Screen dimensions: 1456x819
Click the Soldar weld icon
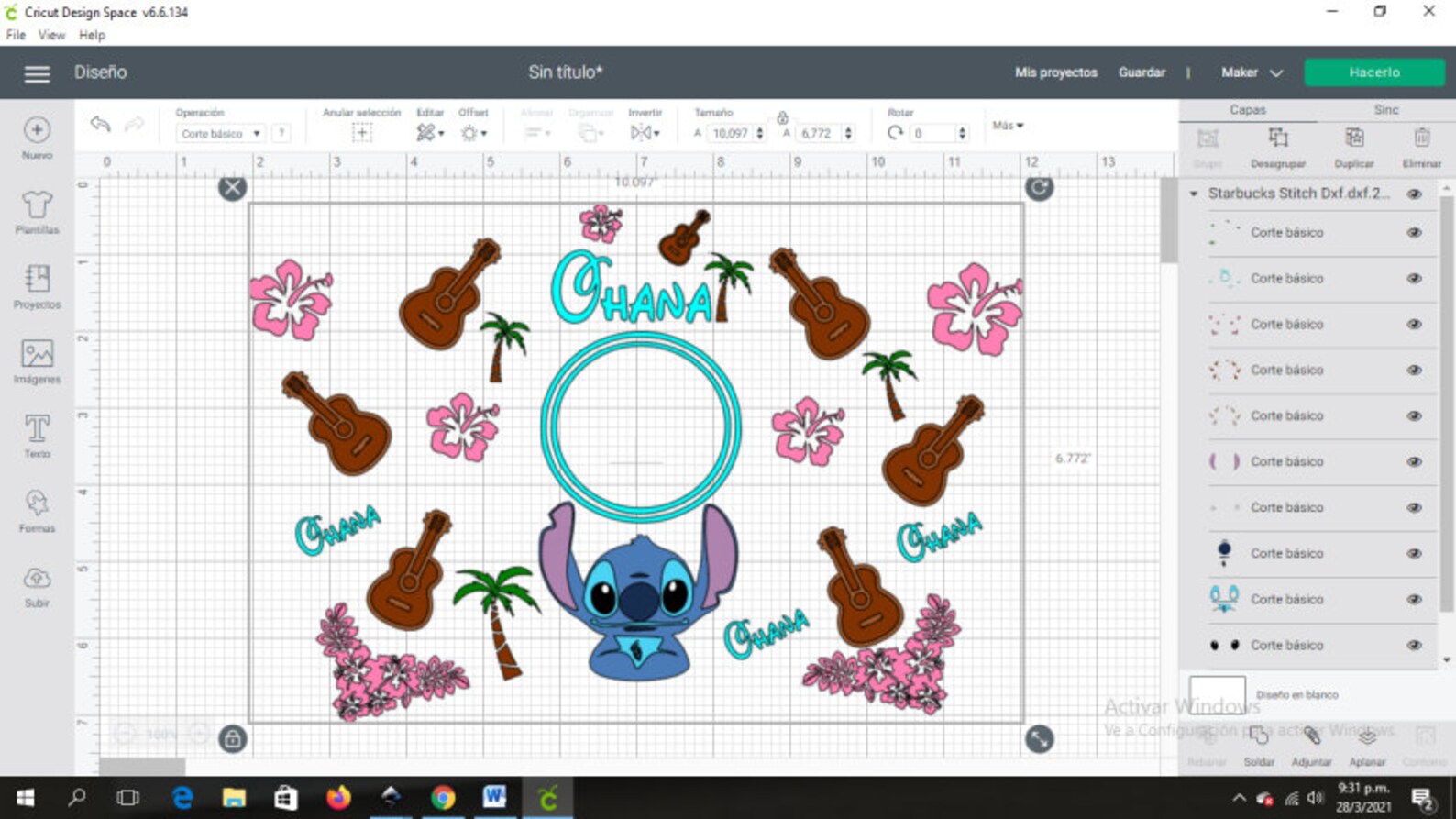[x=1259, y=736]
